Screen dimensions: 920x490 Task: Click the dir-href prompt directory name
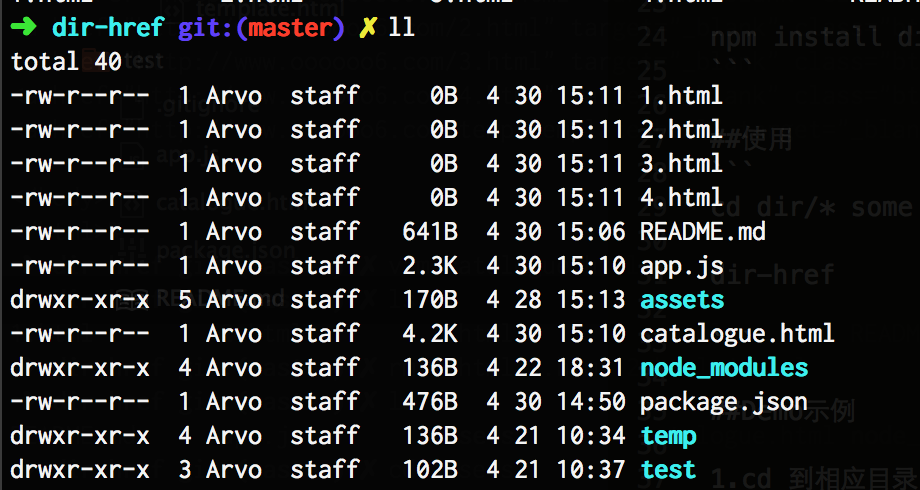click(108, 27)
